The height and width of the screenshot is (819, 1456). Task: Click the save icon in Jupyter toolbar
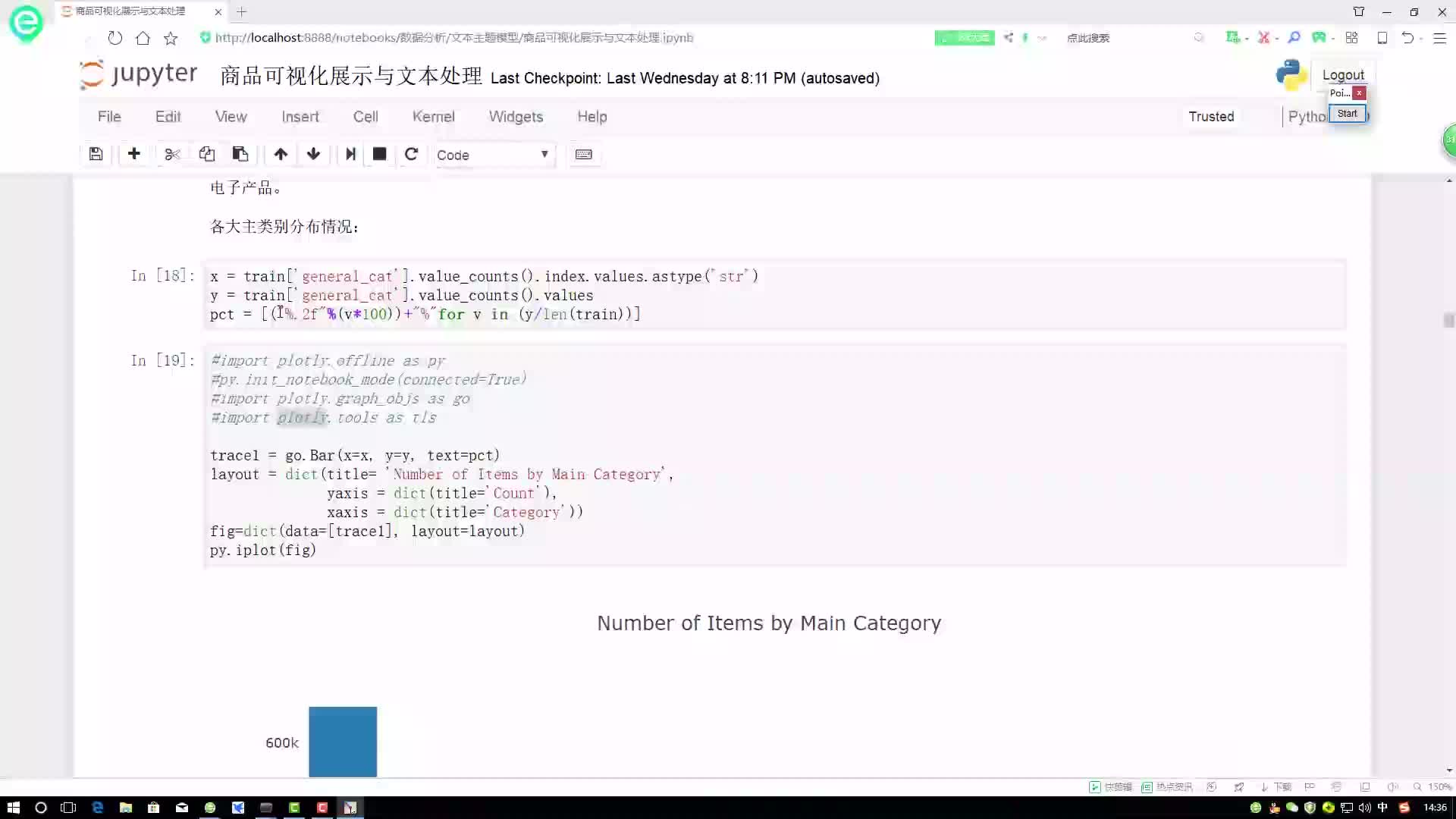pyautogui.click(x=96, y=155)
